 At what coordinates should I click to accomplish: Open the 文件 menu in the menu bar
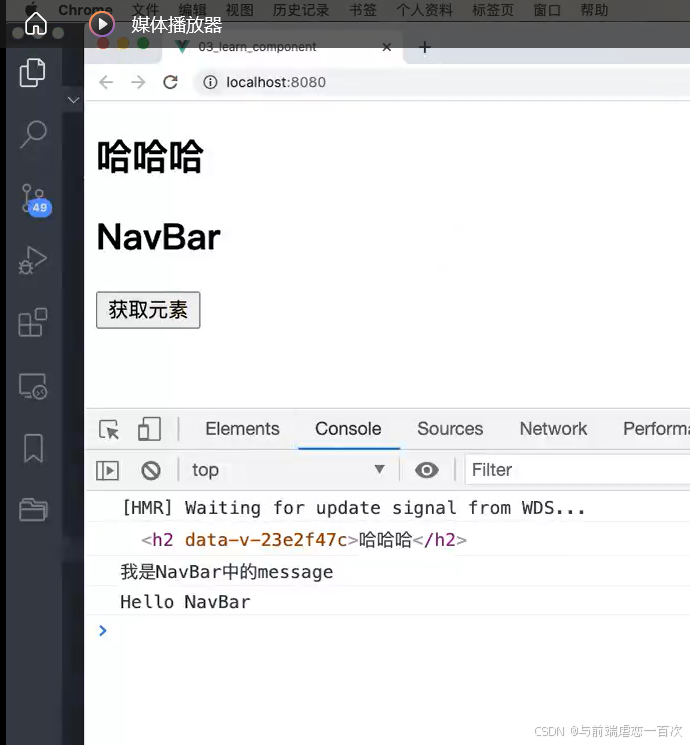(x=145, y=10)
